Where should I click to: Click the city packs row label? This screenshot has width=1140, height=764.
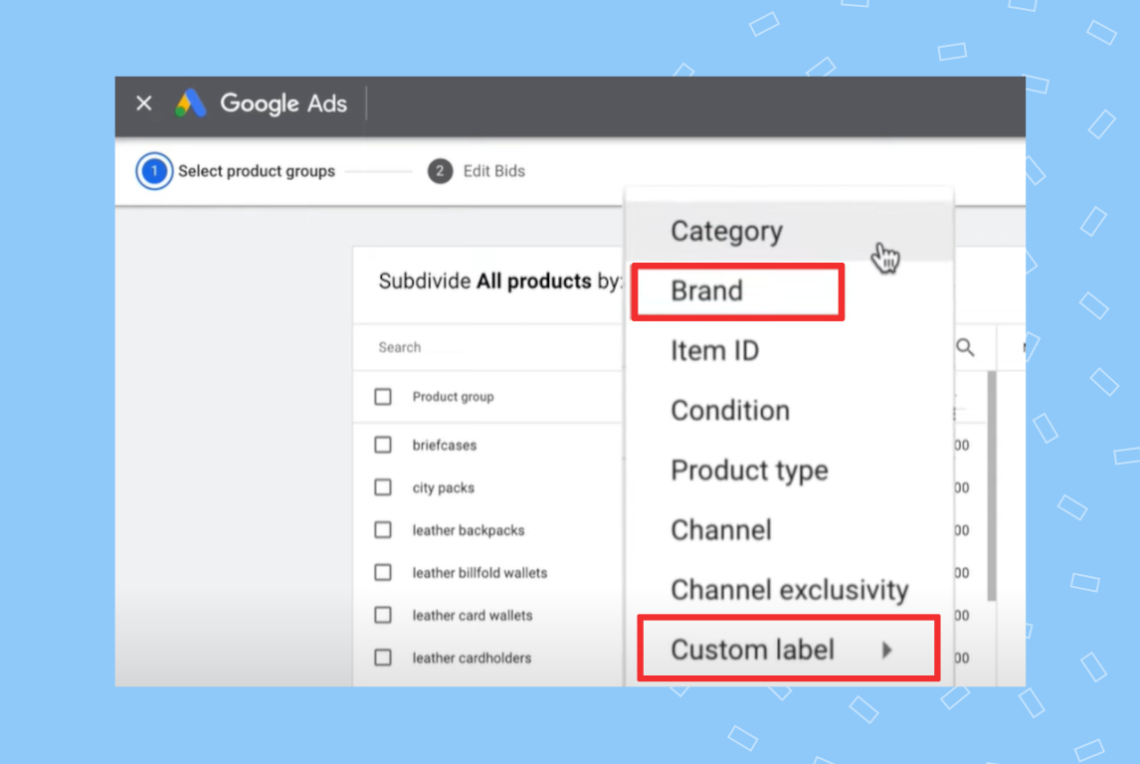[x=443, y=488]
